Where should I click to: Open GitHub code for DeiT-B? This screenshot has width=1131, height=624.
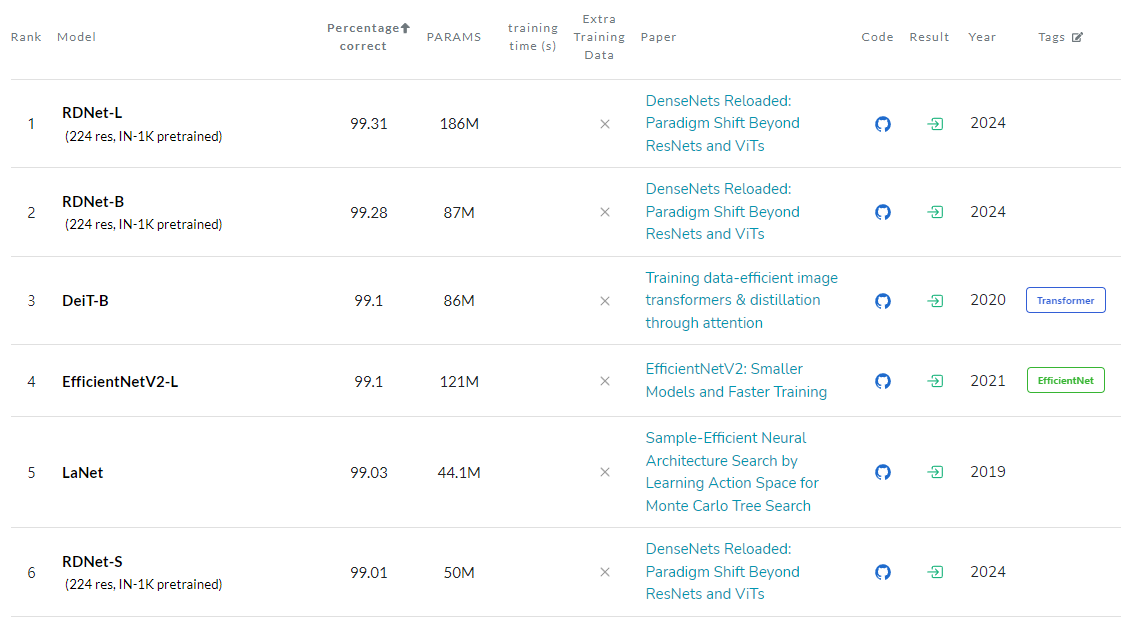click(x=882, y=301)
